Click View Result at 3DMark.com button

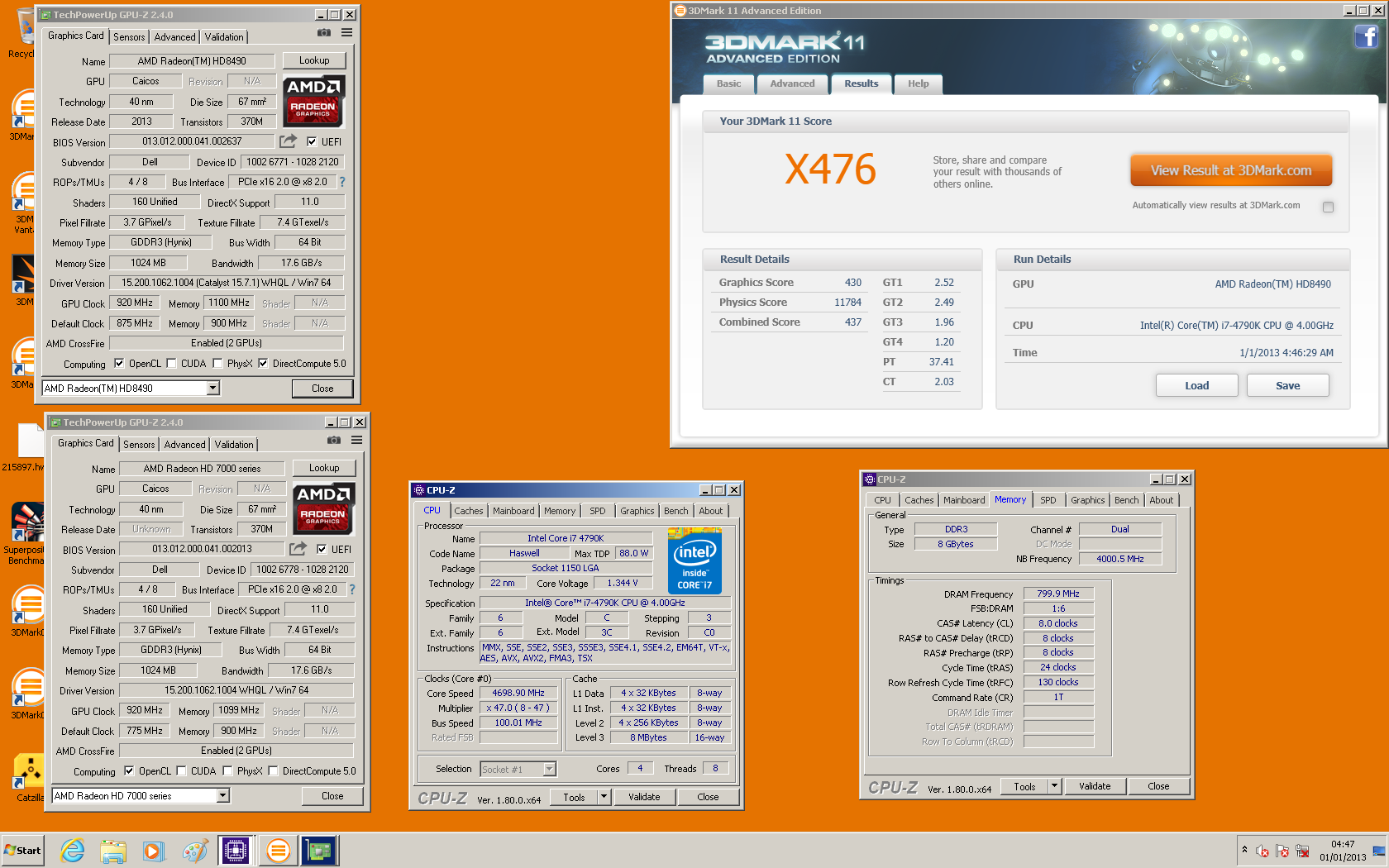[1231, 170]
